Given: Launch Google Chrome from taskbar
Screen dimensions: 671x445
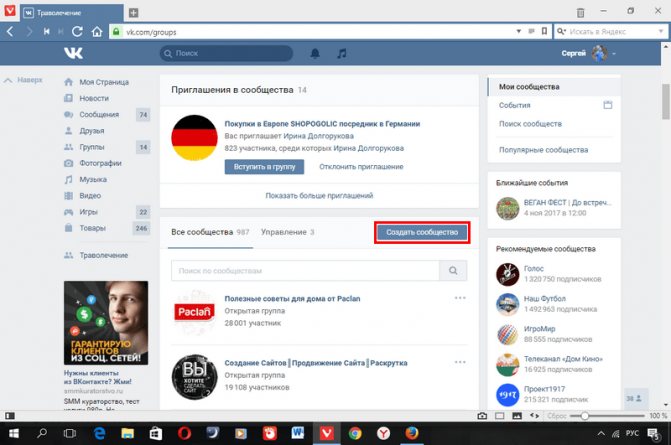Looking at the screenshot, I should point(355,434).
